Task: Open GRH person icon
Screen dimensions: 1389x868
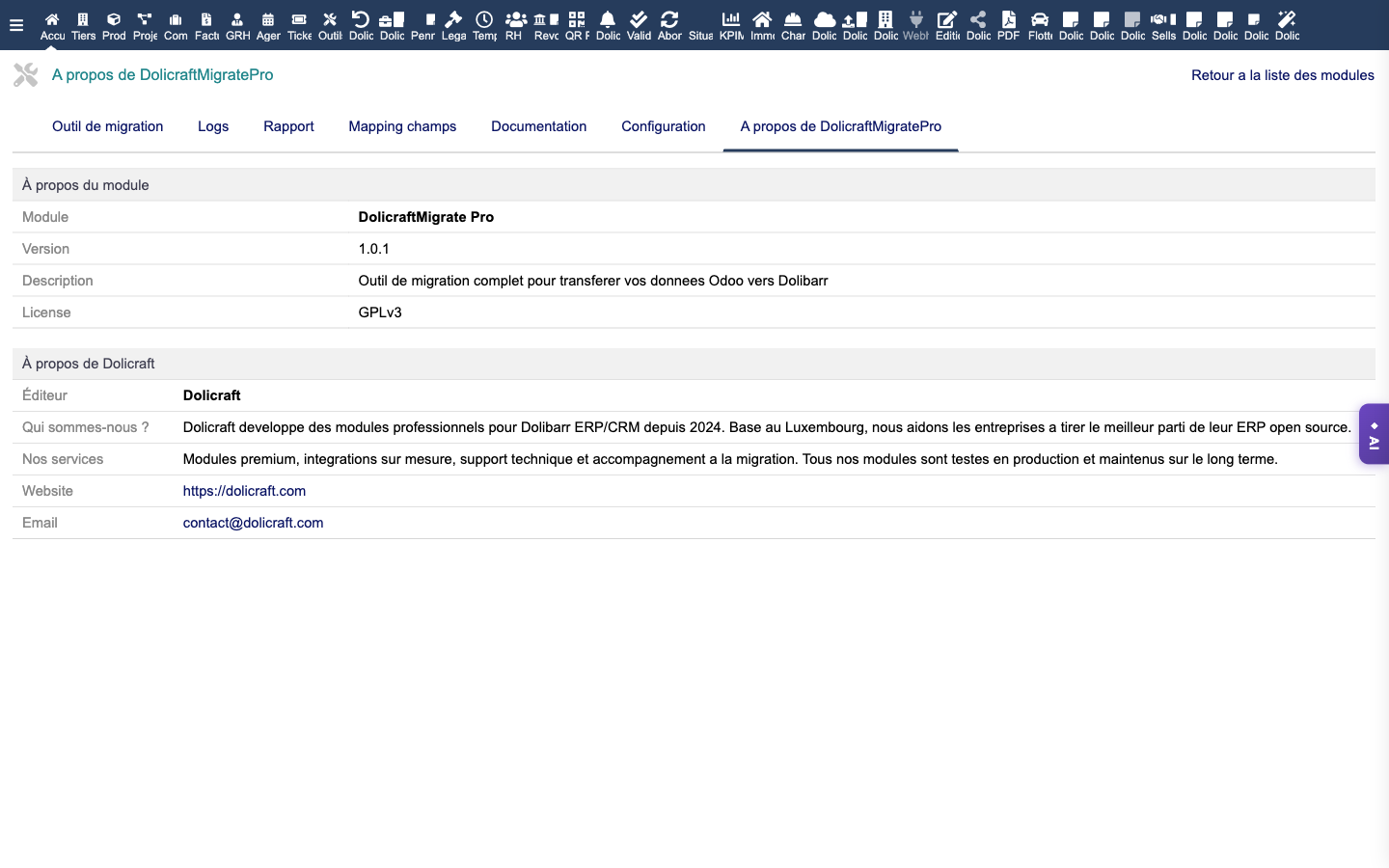Action: 237,19
